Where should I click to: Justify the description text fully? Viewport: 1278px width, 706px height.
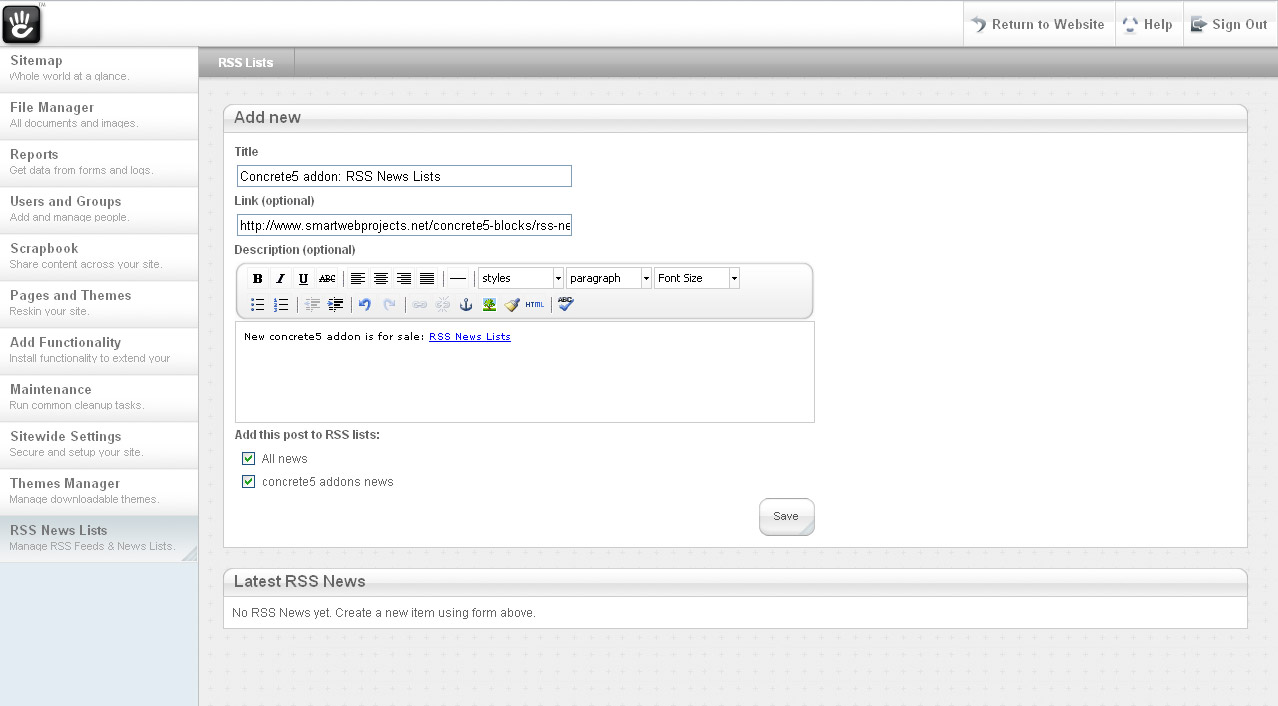coord(427,279)
